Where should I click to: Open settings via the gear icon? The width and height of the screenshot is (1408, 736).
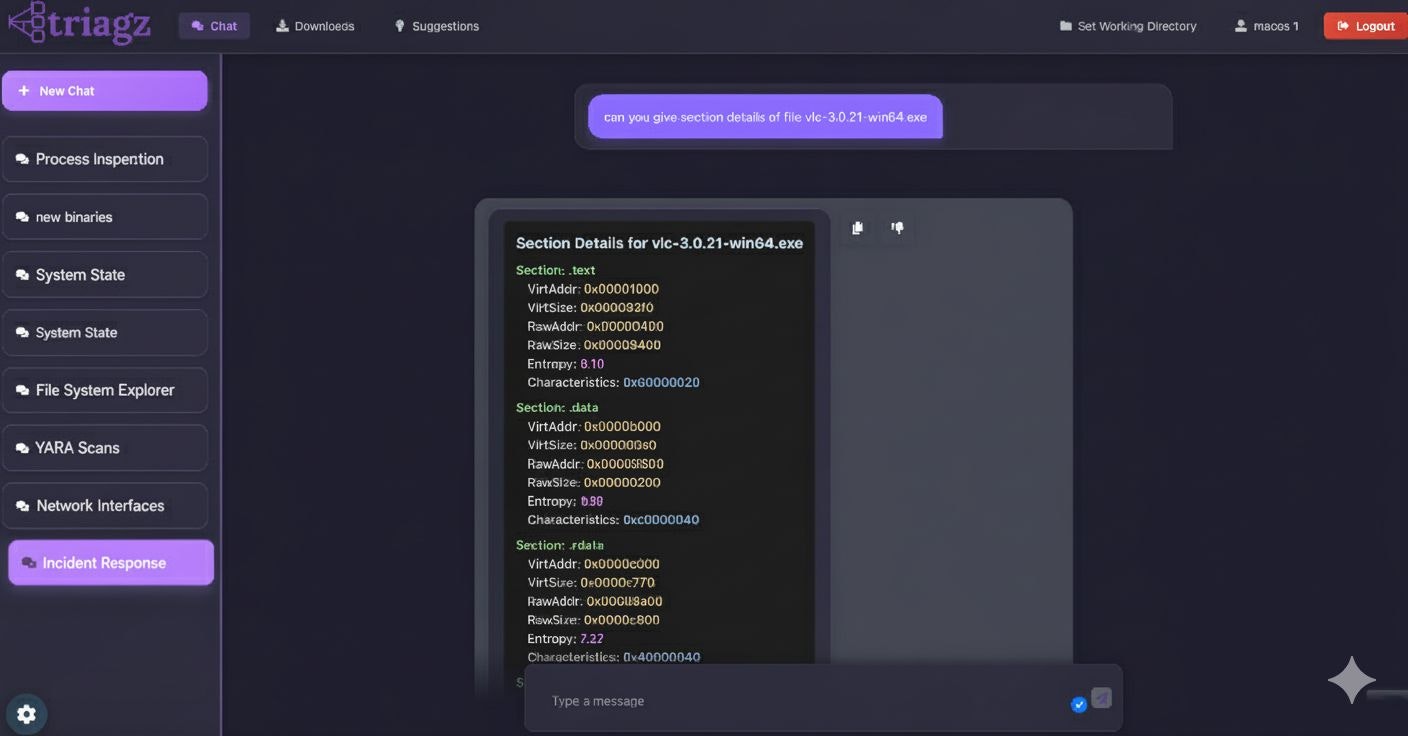point(27,714)
